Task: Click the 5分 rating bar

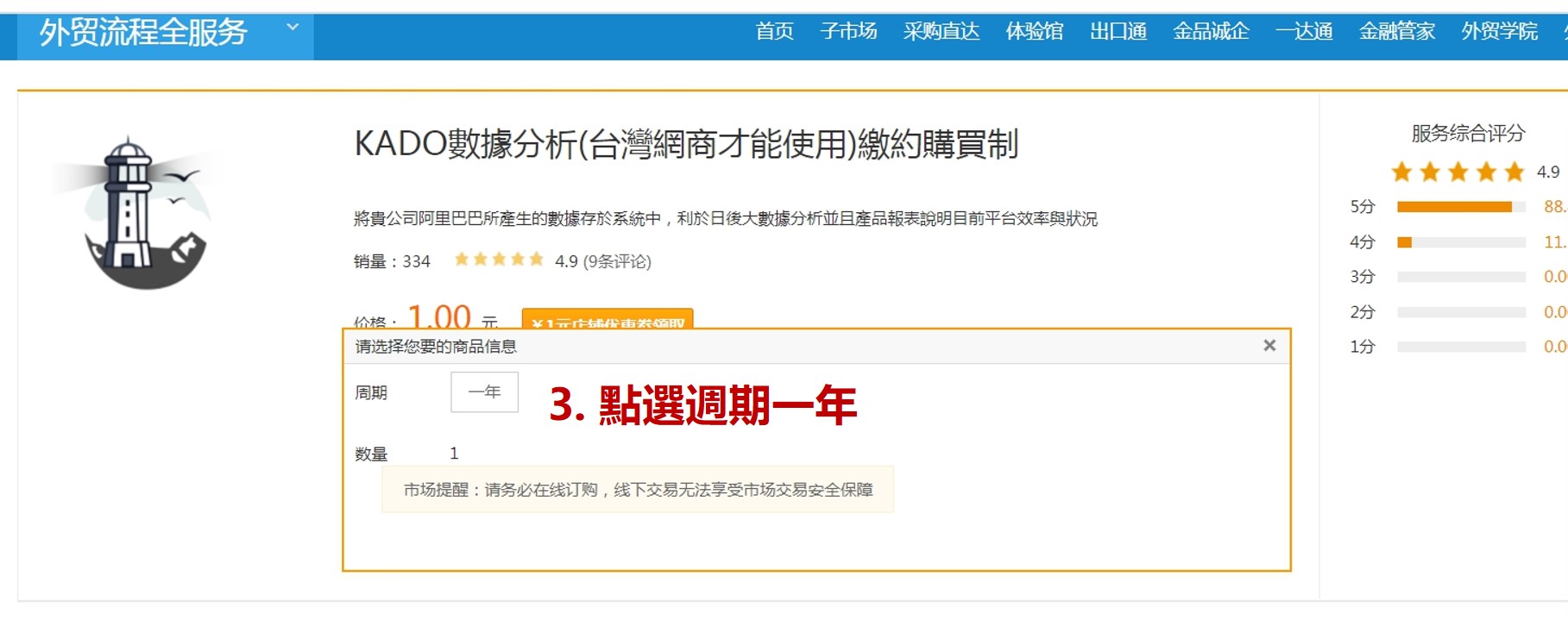Action: (x=1461, y=207)
